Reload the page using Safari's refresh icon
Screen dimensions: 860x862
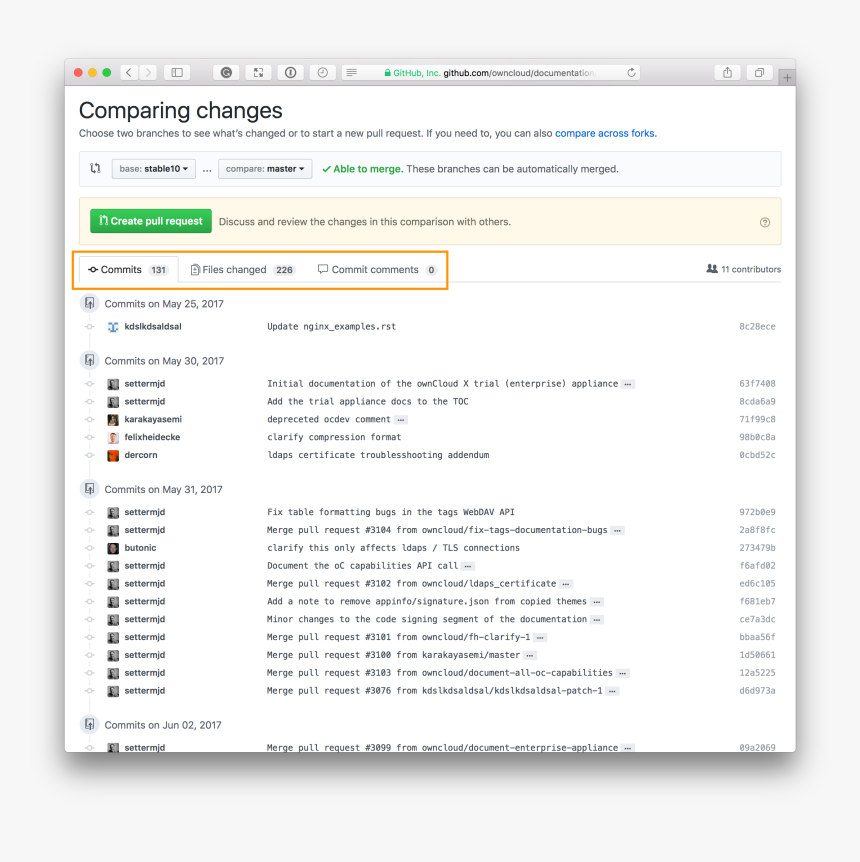(x=631, y=72)
